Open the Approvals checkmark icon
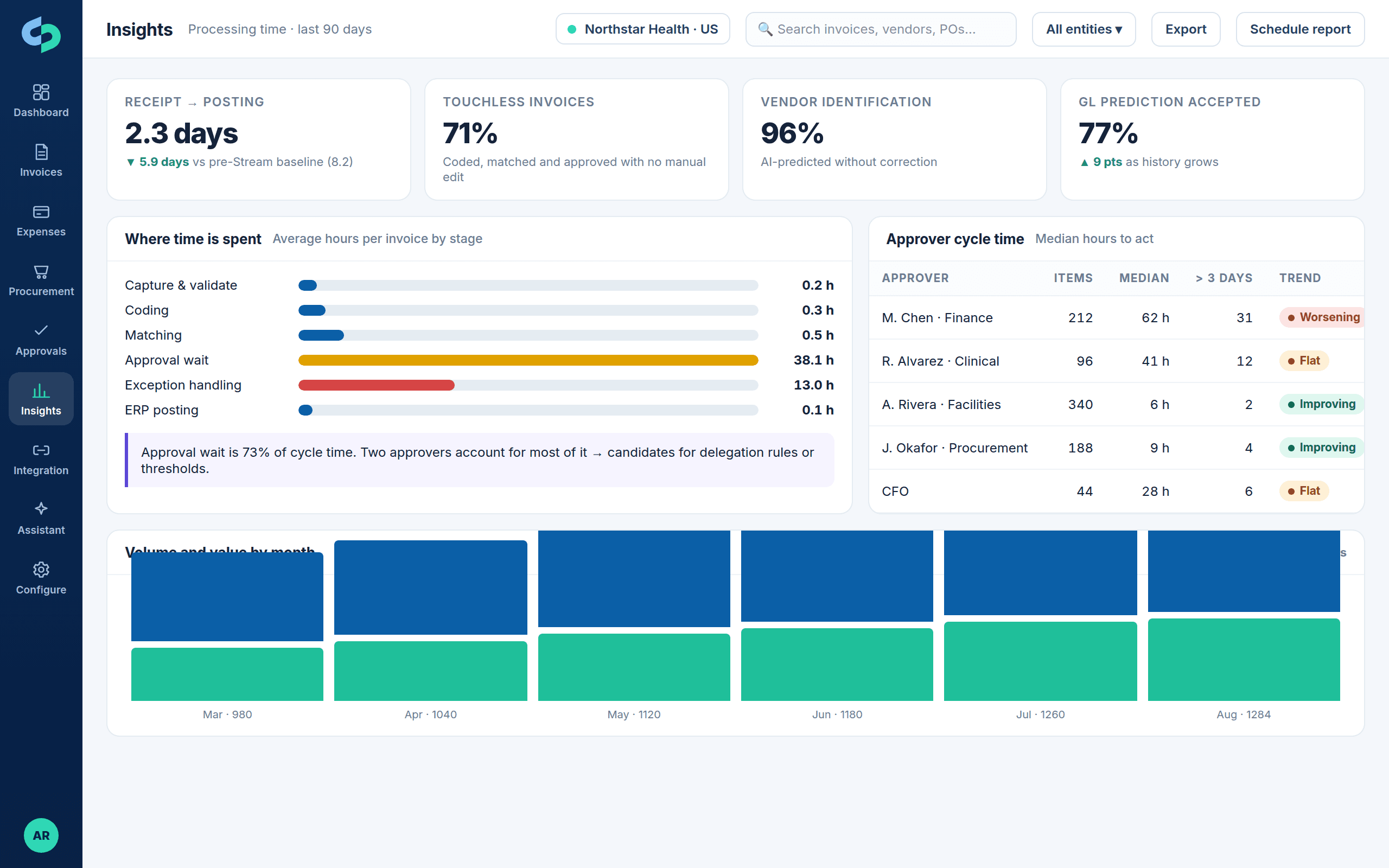The width and height of the screenshot is (1389, 868). click(x=41, y=330)
